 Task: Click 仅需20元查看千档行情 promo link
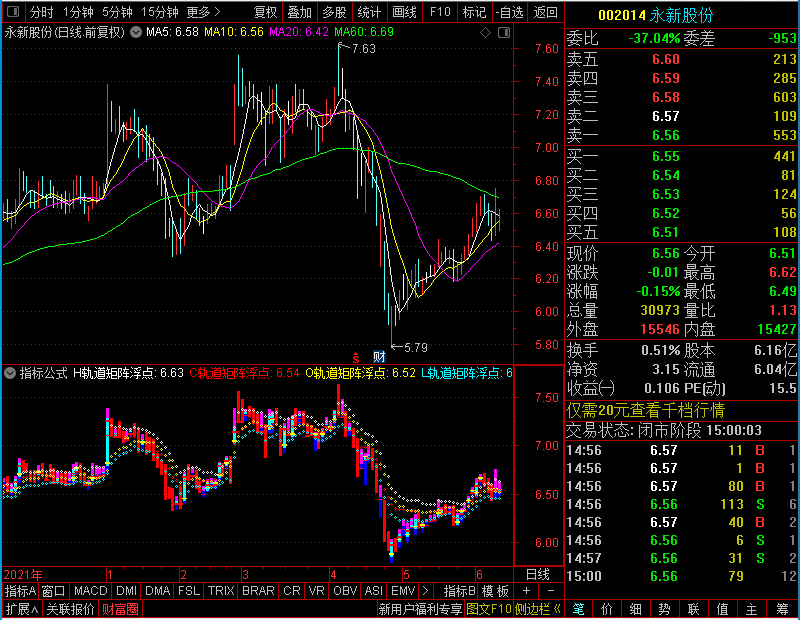pos(645,410)
